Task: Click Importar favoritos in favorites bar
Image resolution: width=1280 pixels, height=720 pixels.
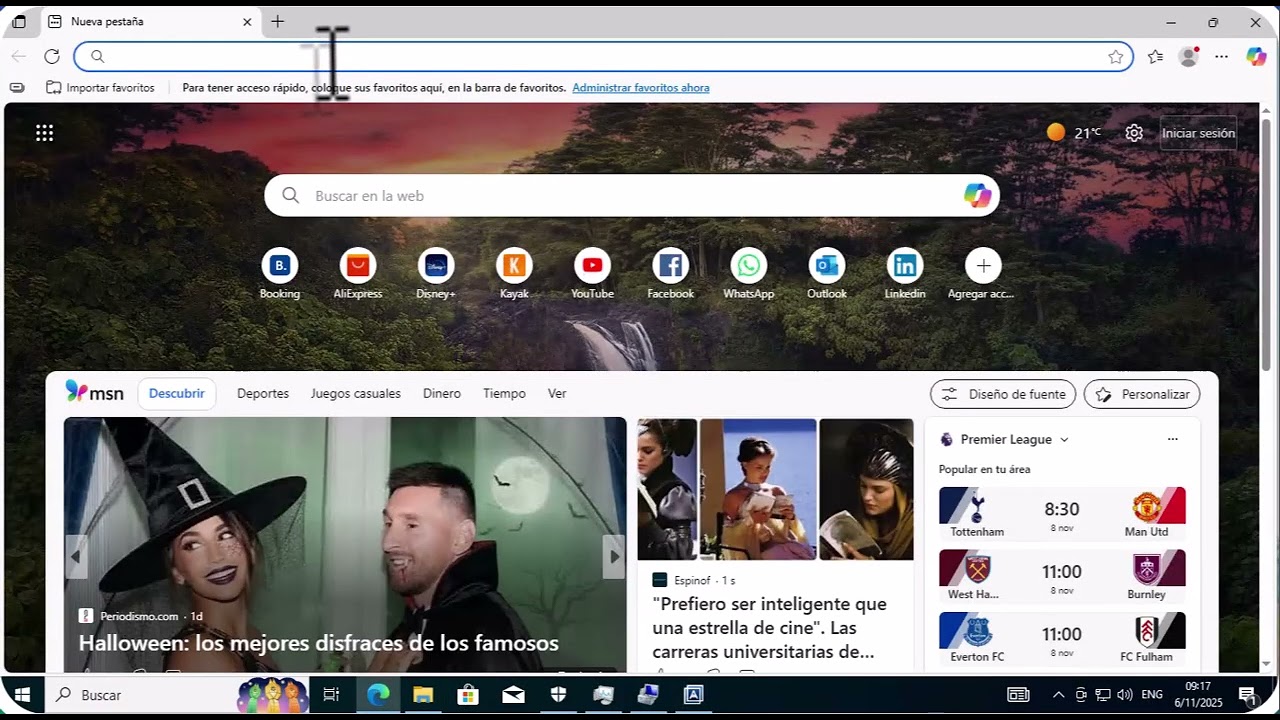Action: tap(100, 88)
